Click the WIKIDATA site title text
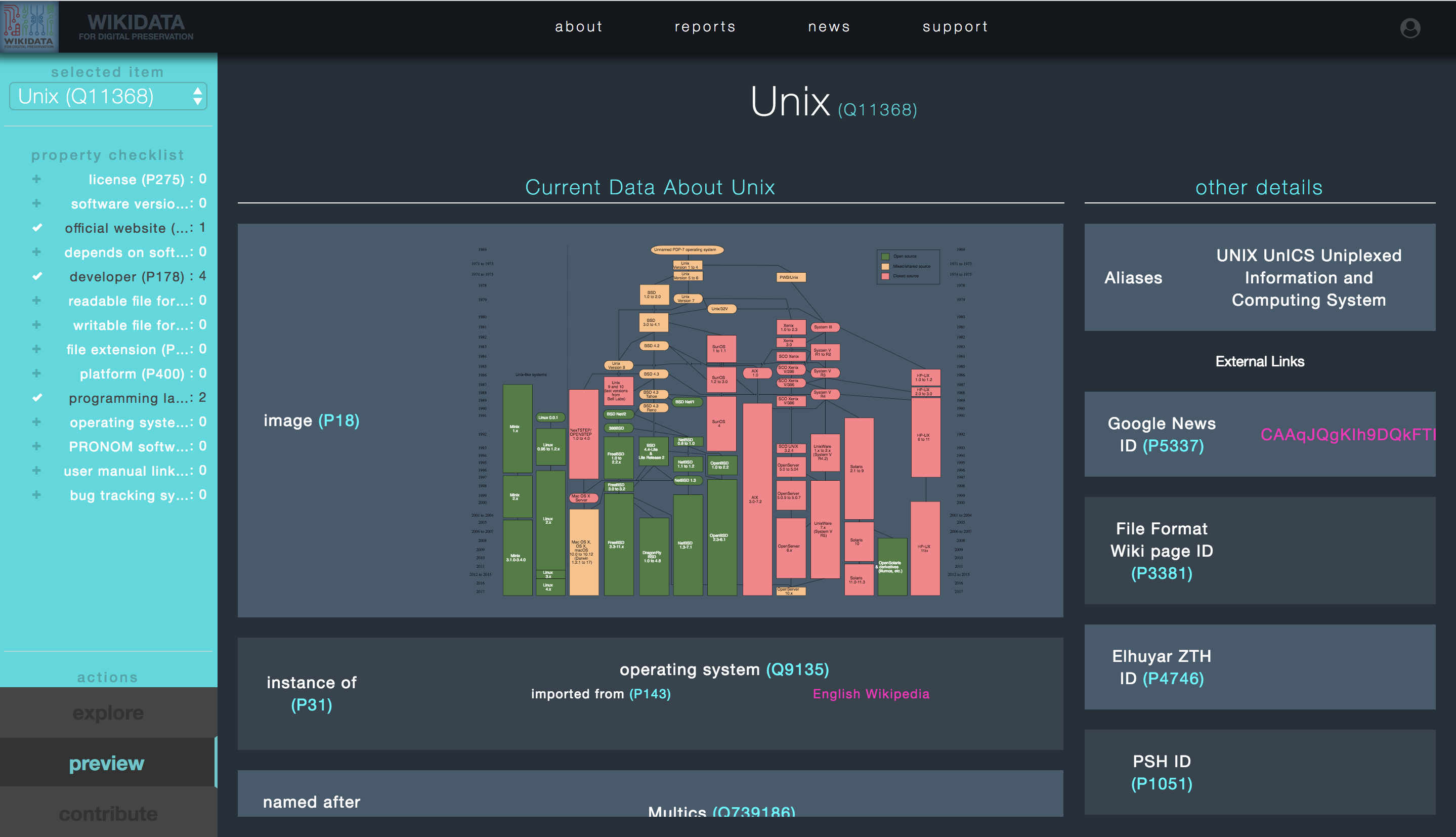The width and height of the screenshot is (1456, 837). point(136,22)
